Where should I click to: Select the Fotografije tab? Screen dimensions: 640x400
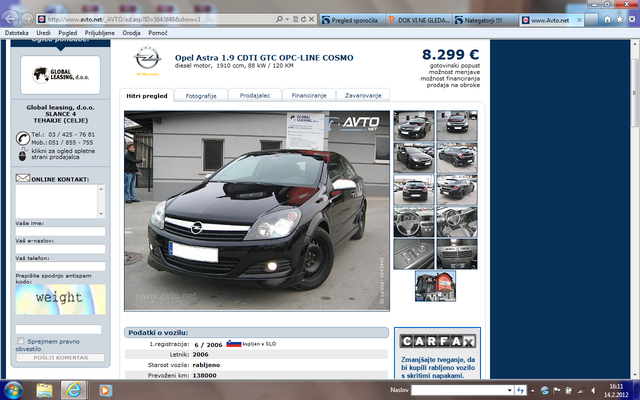201,96
